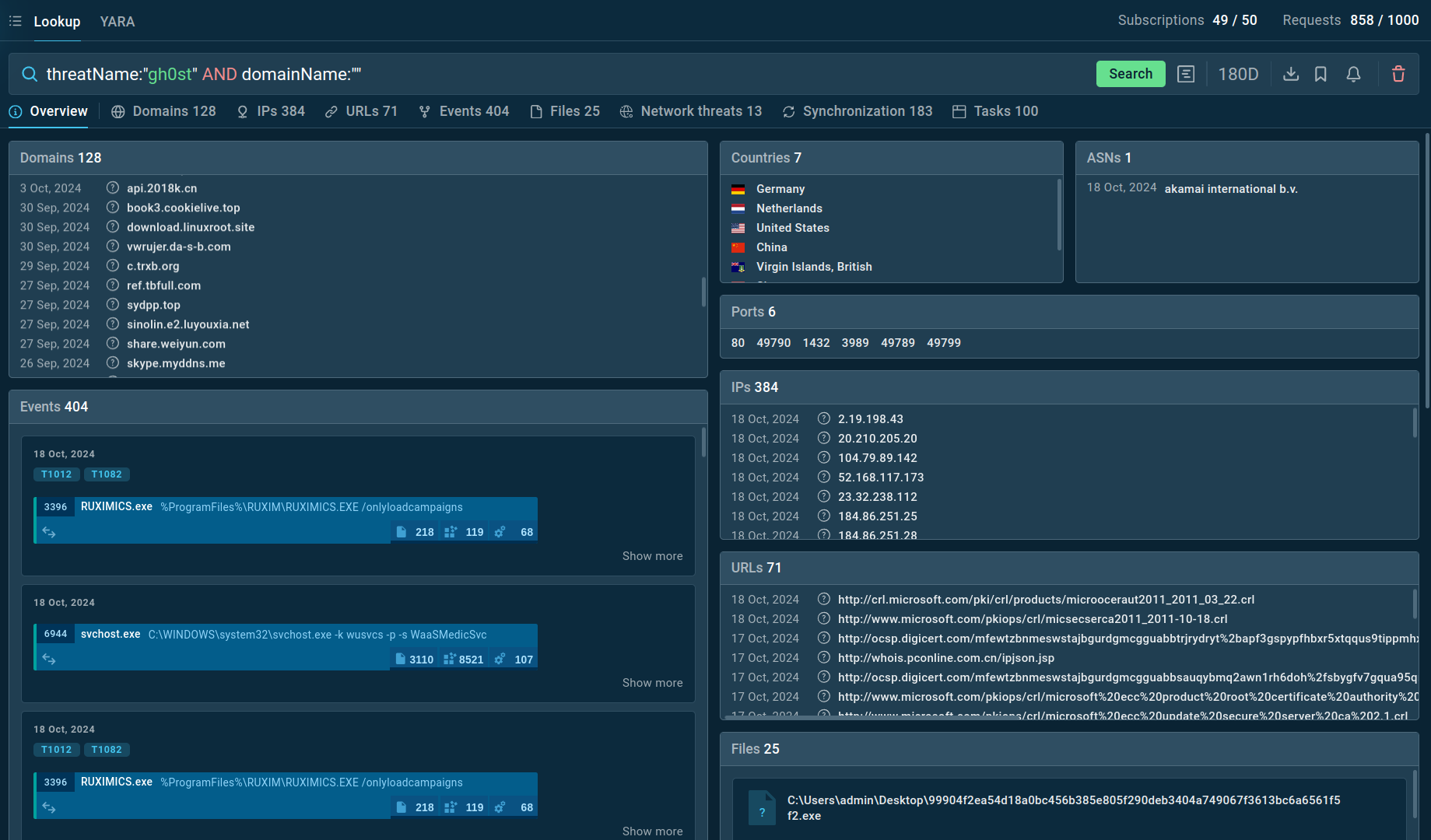Expand Show more under first RUXIMICS.exe event
Viewport: 1431px width, 840px height.
click(652, 556)
